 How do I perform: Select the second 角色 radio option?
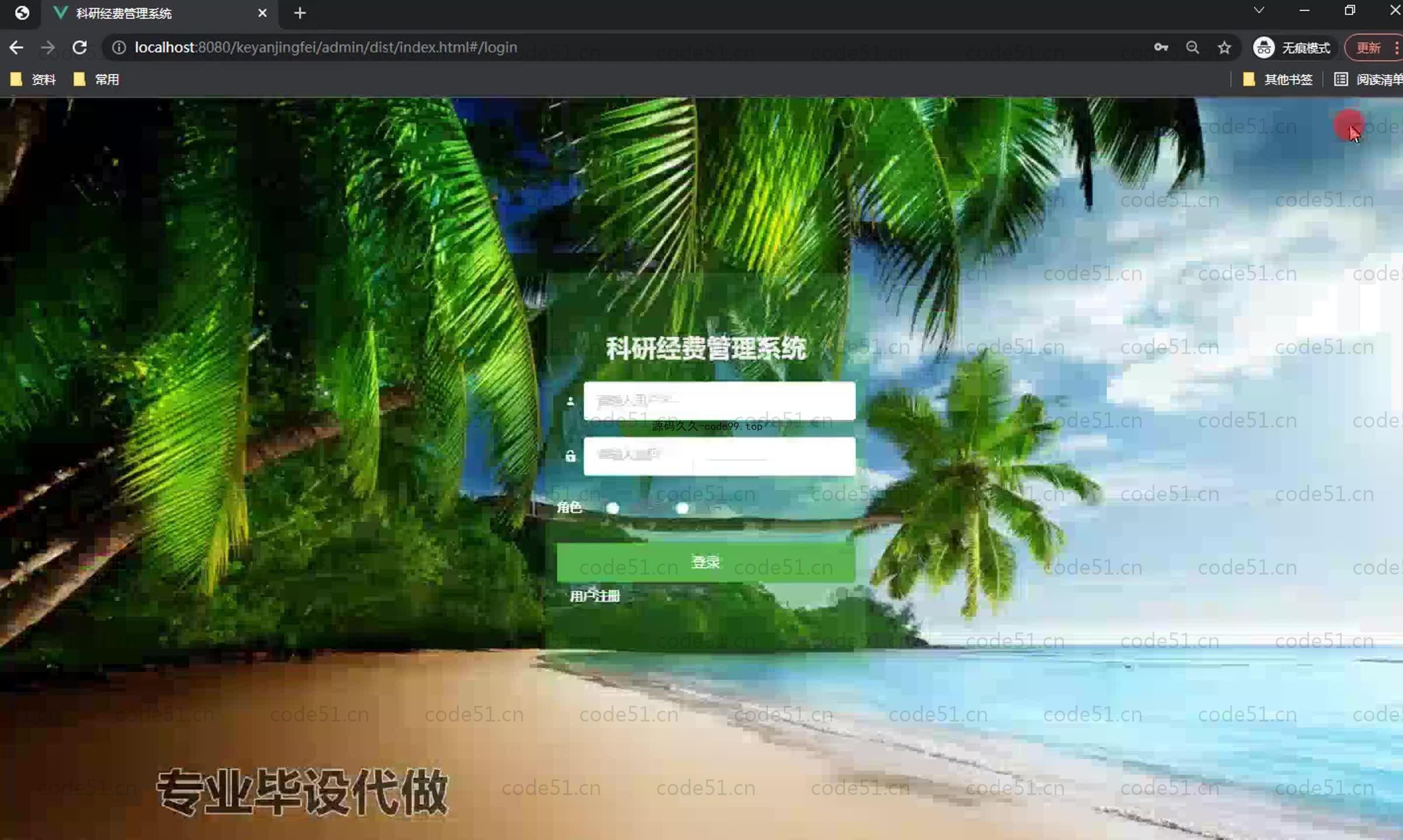coord(682,508)
